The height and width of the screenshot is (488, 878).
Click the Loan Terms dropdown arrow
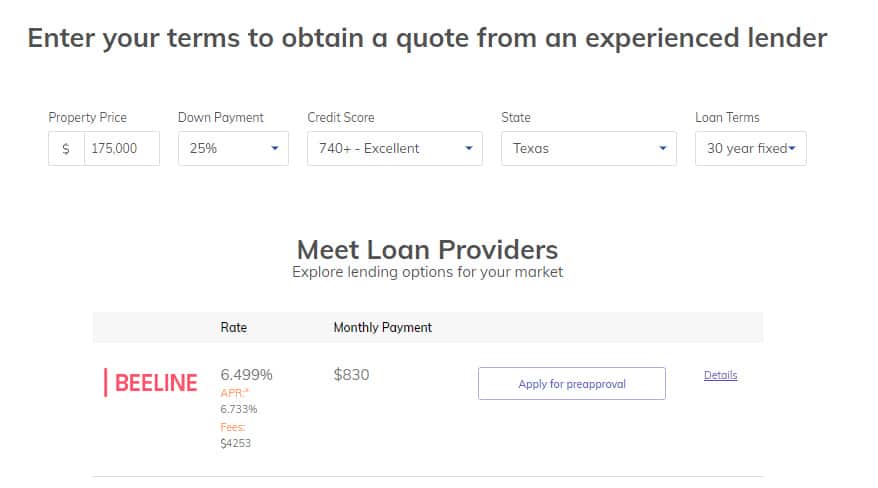(792, 148)
